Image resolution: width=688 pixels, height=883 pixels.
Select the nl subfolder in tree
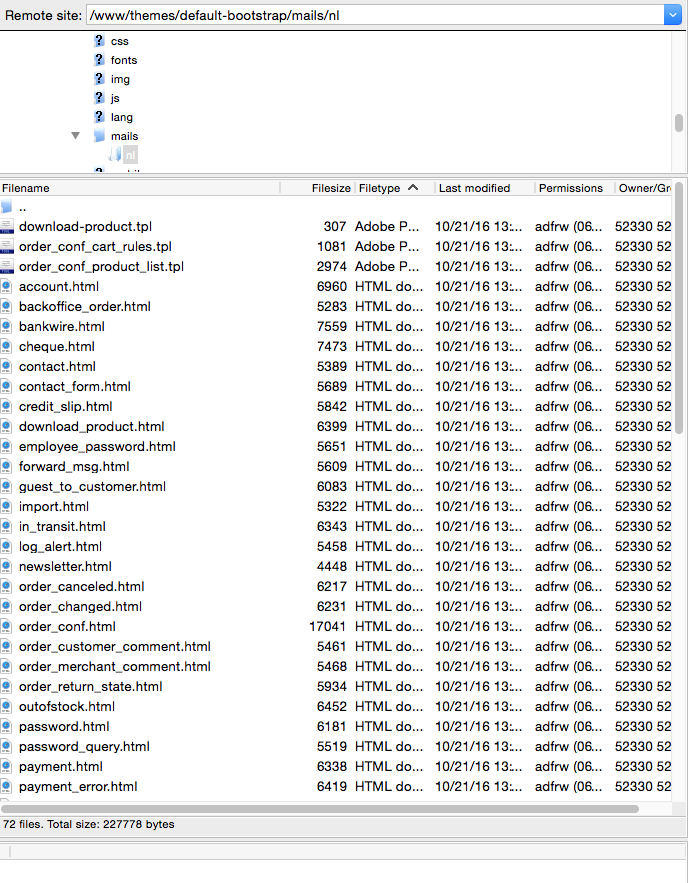click(130, 155)
